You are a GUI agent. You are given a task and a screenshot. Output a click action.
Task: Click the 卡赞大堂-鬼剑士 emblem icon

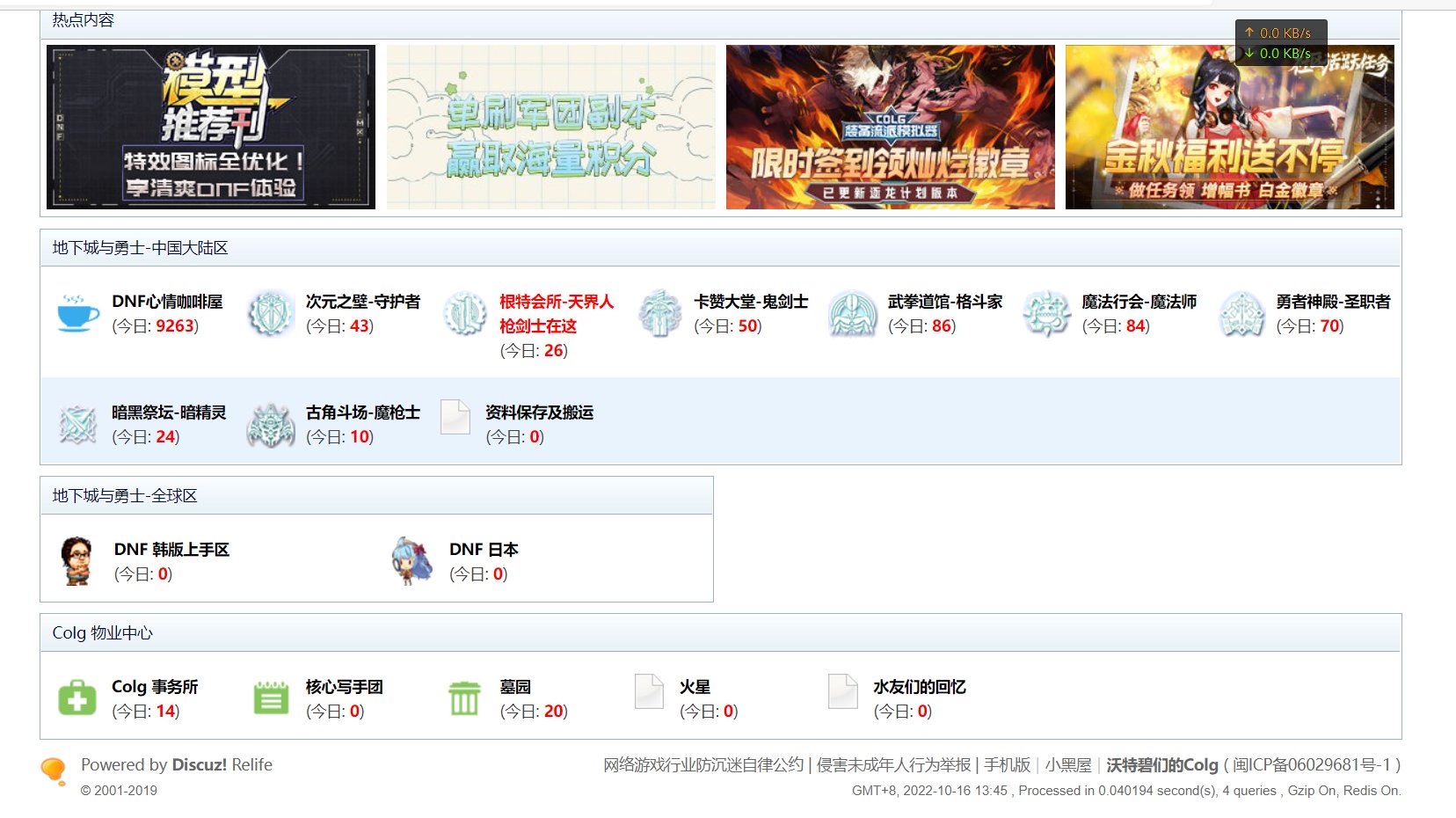coord(659,314)
